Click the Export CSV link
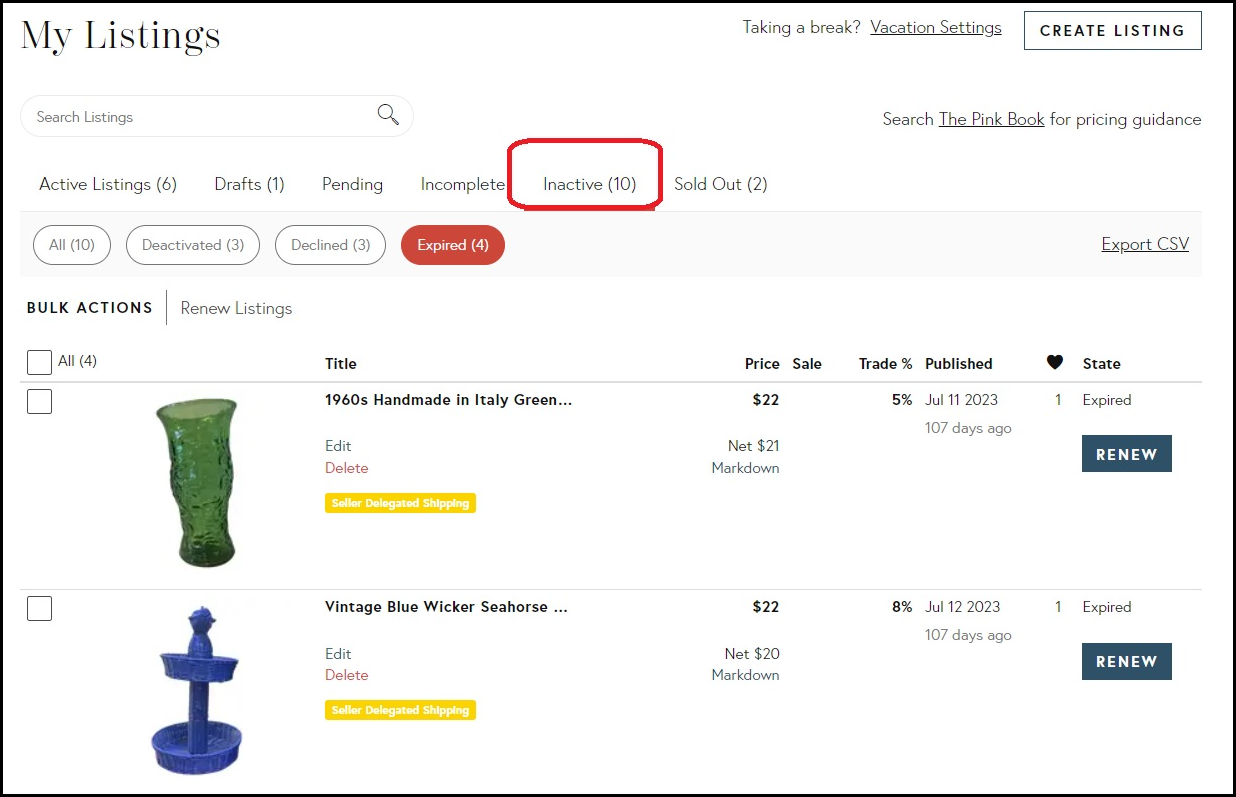This screenshot has width=1236, height=797. (1145, 244)
